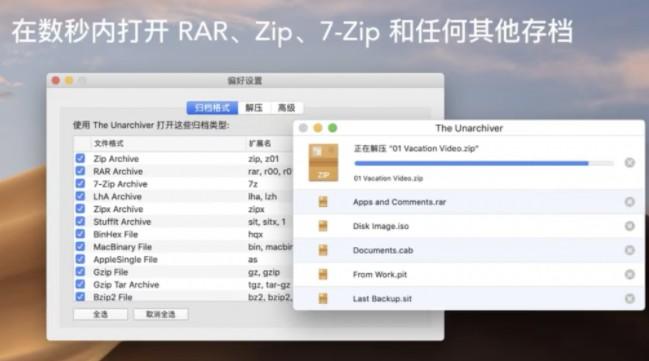This screenshot has width=649, height=361.
Task: Click the extraction progress bar
Action: [x=484, y=164]
